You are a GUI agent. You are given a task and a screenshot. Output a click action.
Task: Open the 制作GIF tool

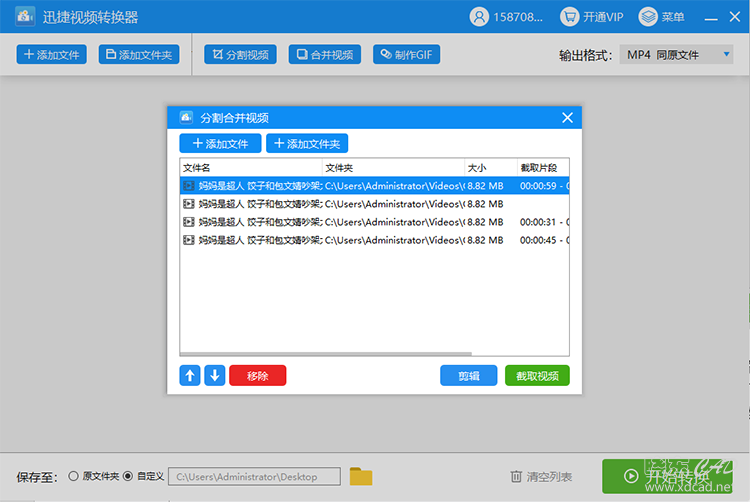407,55
